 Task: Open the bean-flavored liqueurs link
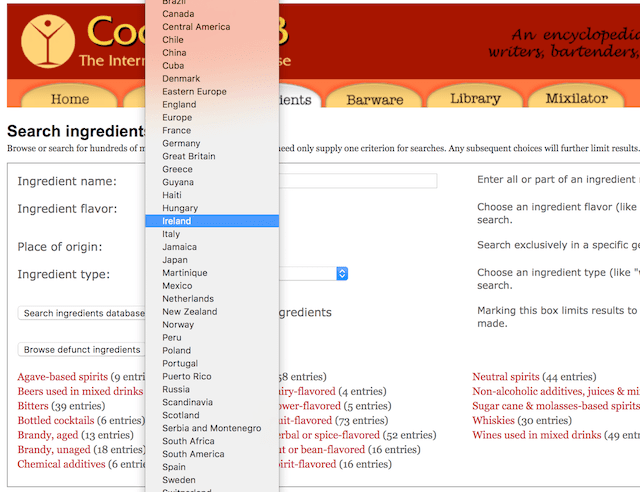coord(322,450)
